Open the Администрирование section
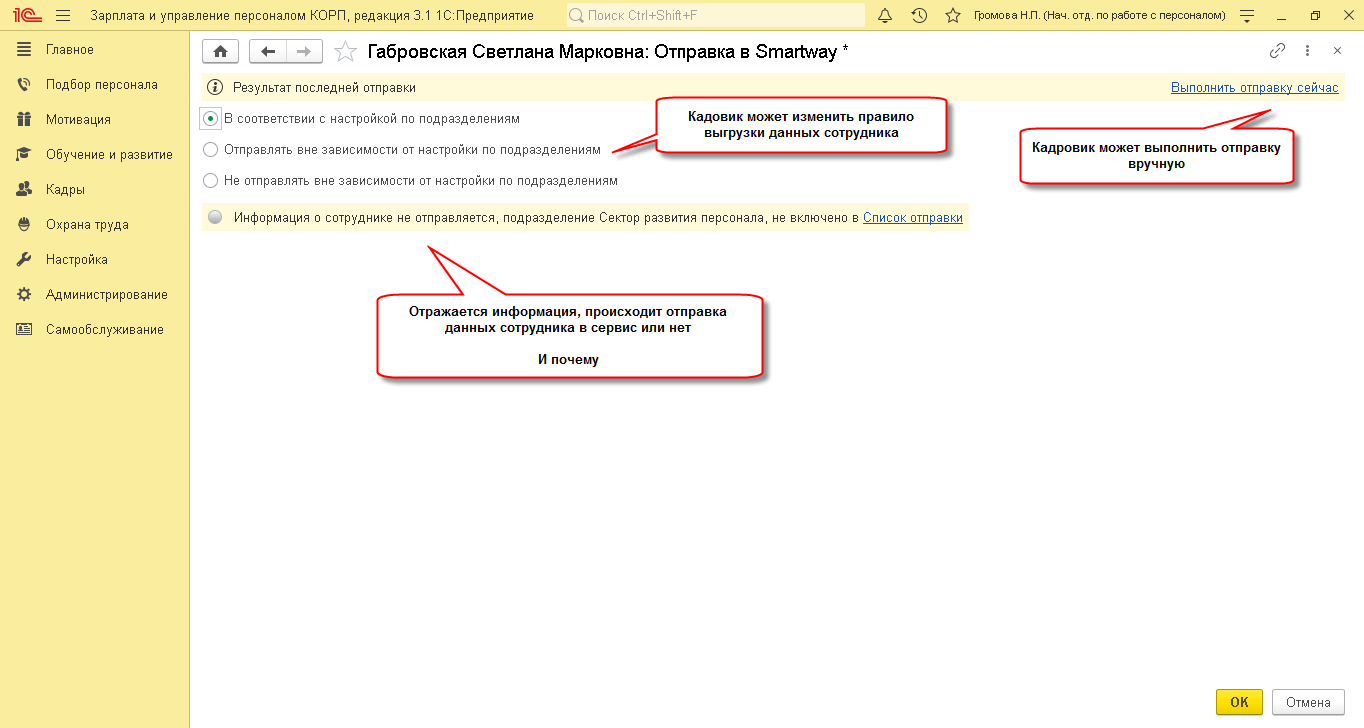The width and height of the screenshot is (1364, 728). [94, 295]
